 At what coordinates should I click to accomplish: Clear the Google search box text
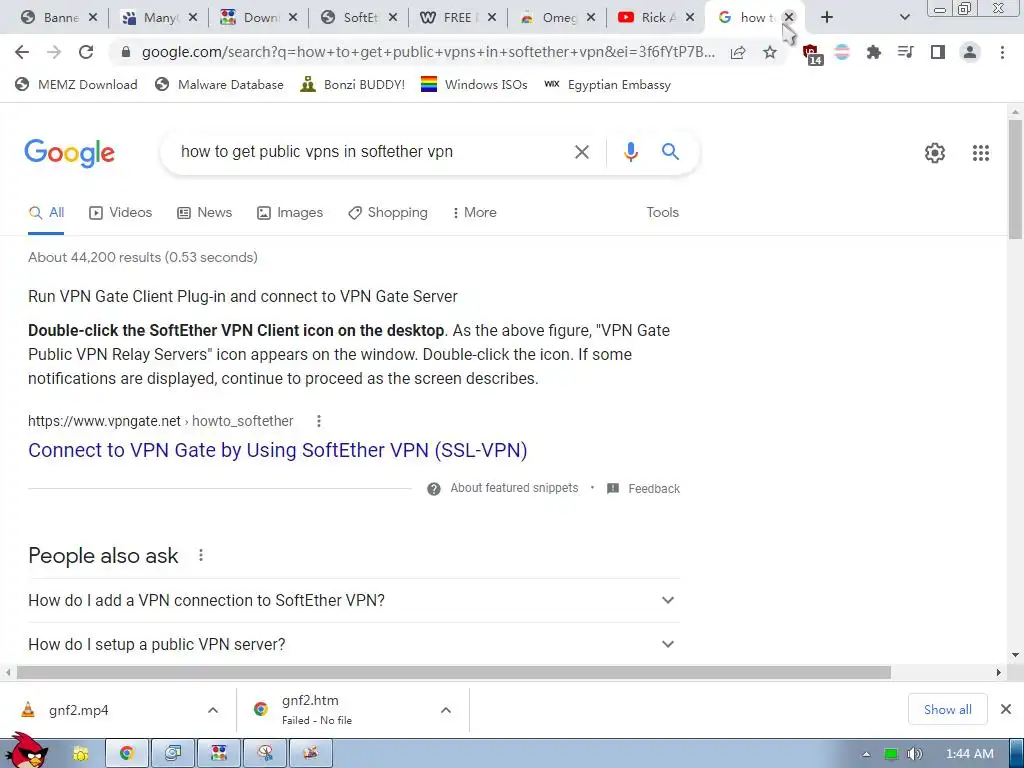pos(581,152)
